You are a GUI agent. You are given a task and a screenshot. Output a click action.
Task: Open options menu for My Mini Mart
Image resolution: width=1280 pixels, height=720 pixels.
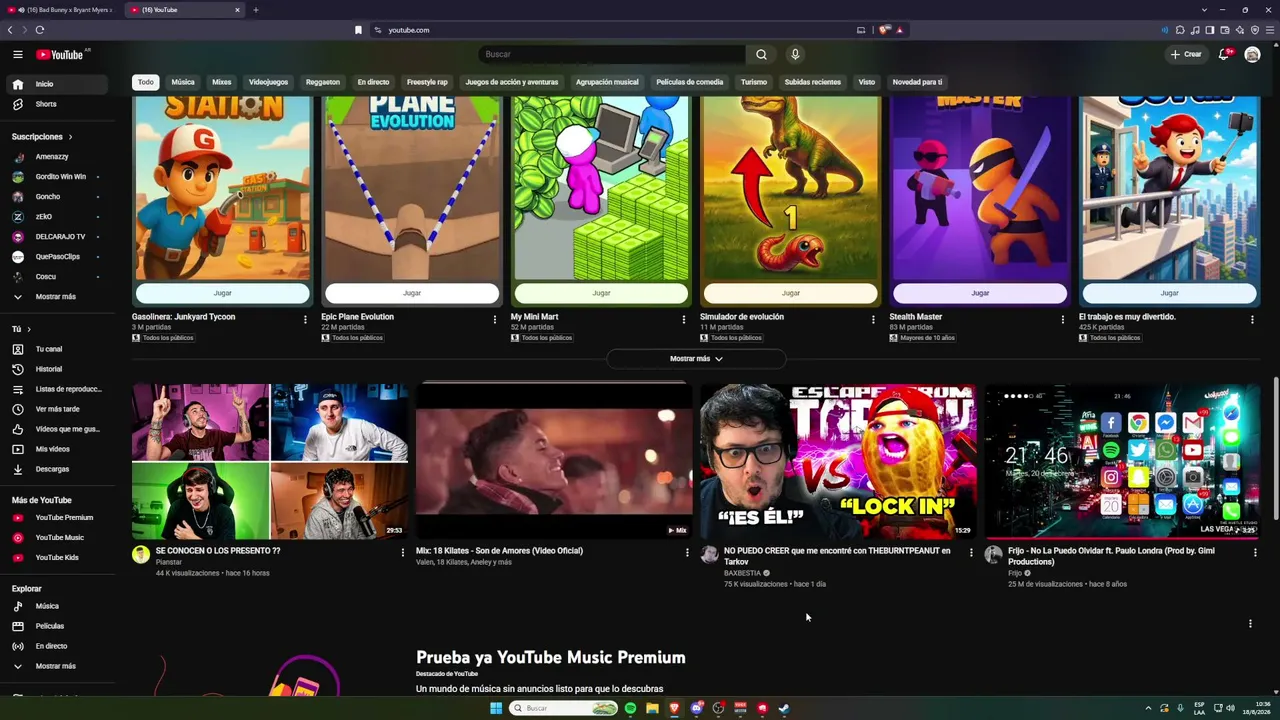coord(684,319)
